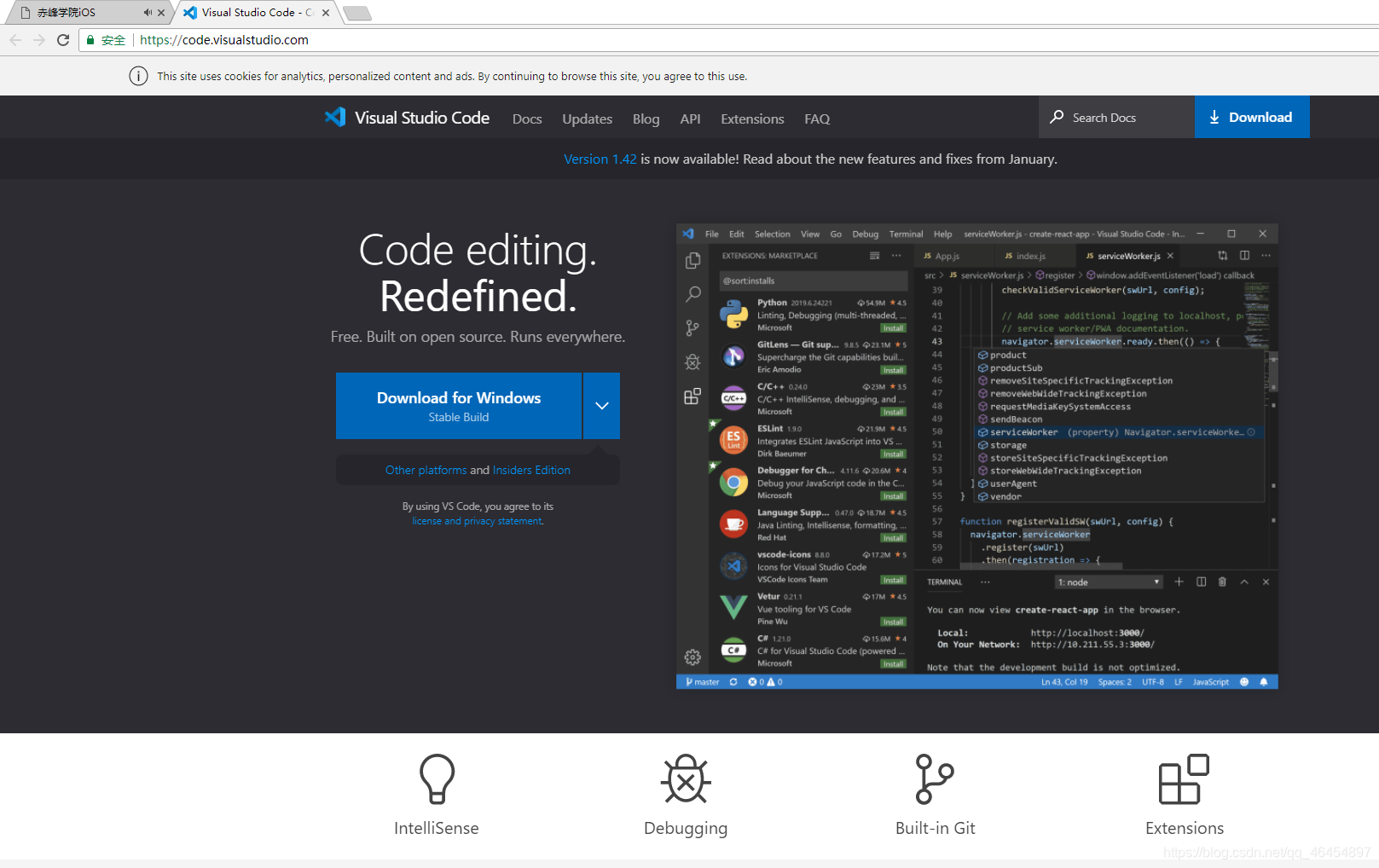Click the secure padlock icon

click(x=90, y=40)
